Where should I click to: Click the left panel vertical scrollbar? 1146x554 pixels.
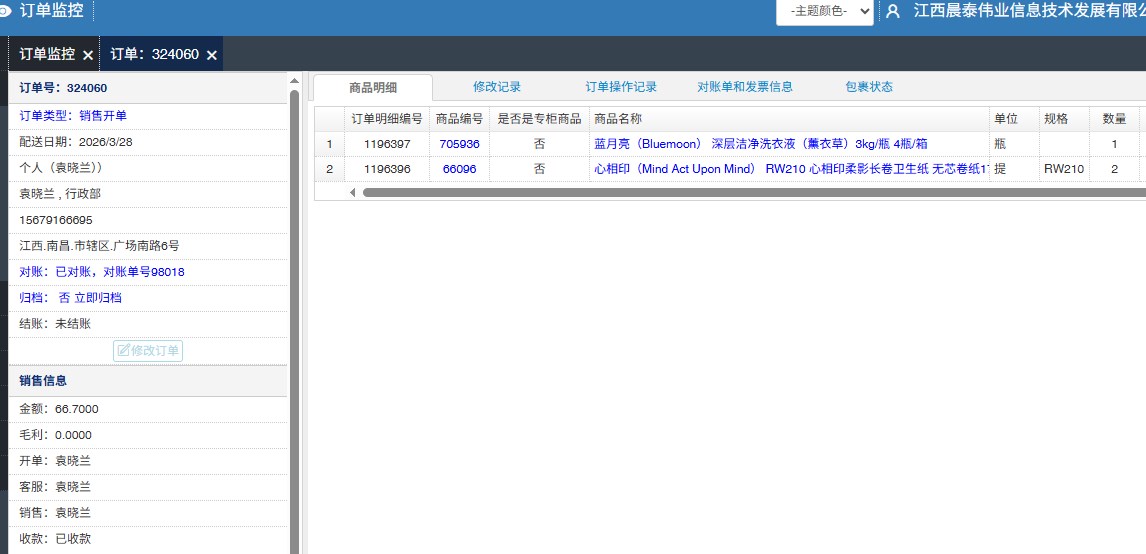(294, 300)
